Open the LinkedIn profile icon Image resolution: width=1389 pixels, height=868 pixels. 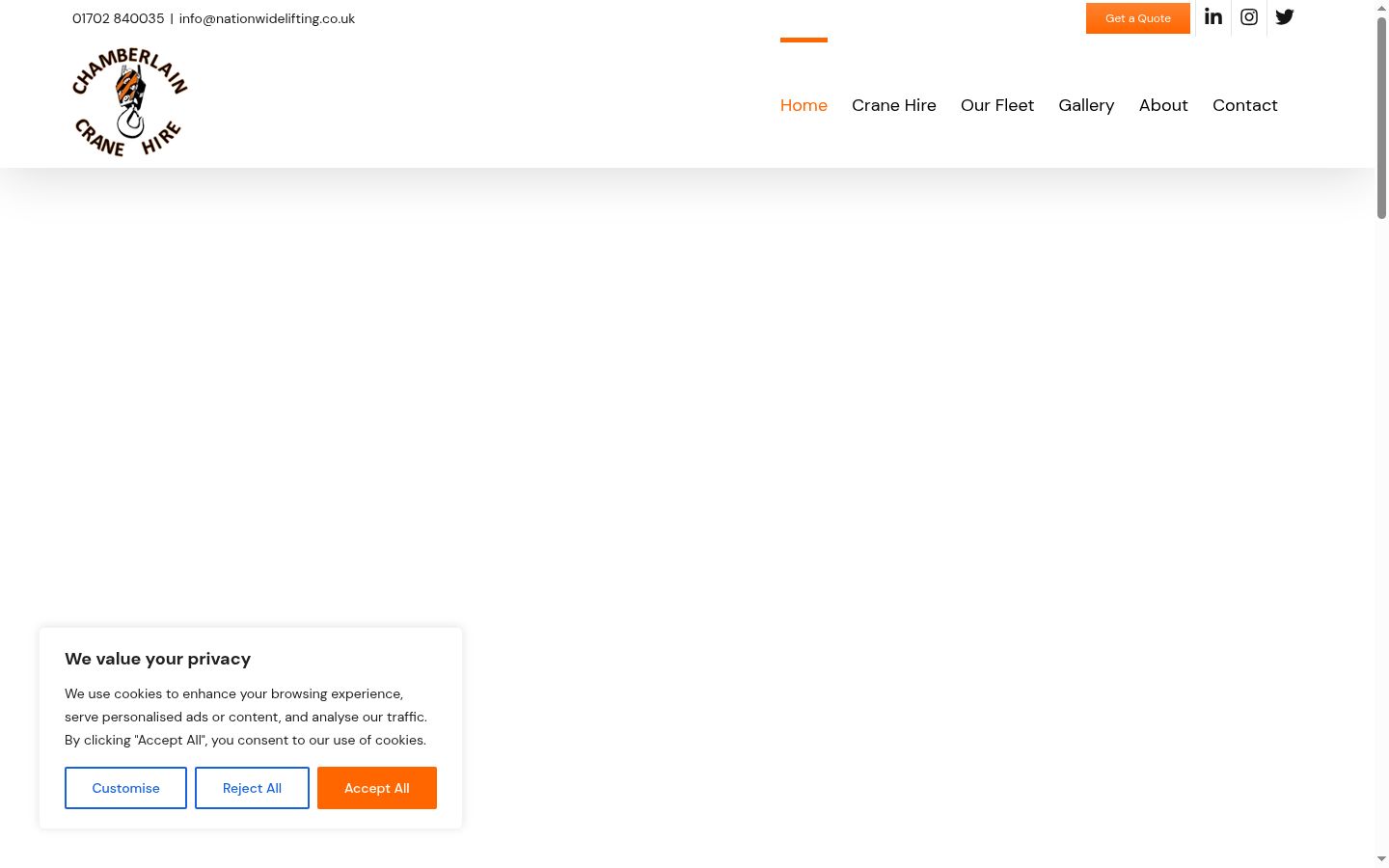[x=1213, y=17]
